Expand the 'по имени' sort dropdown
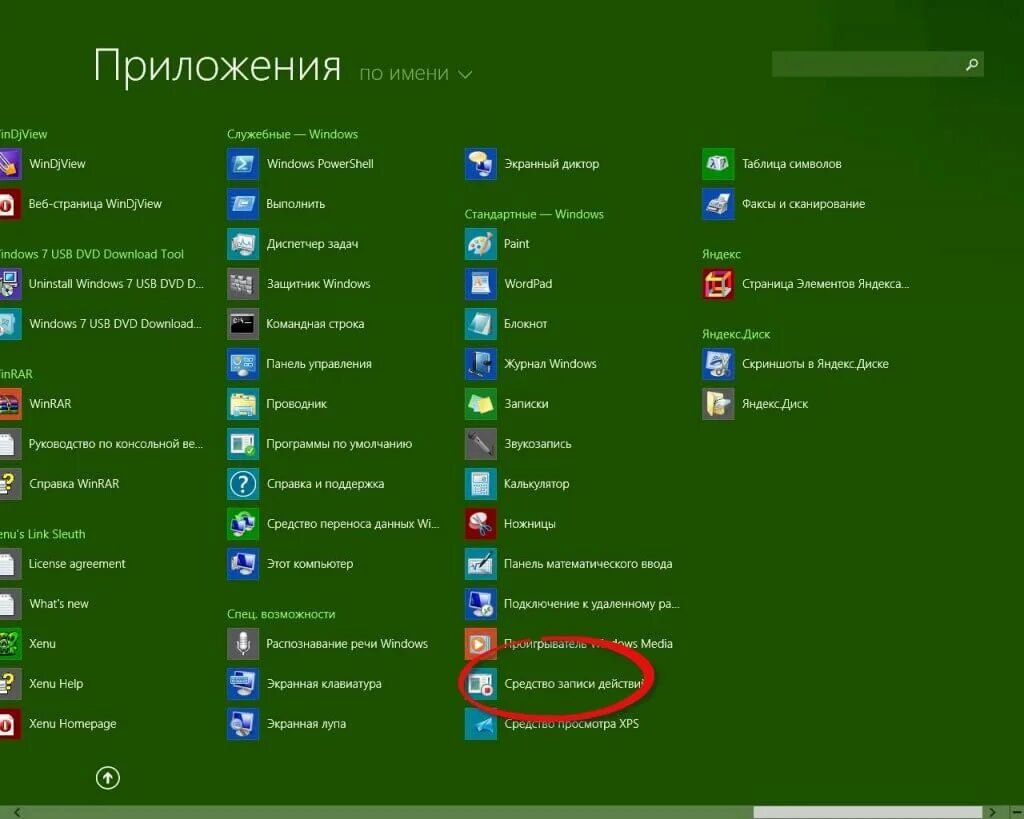The height and width of the screenshot is (819, 1024). [415, 74]
